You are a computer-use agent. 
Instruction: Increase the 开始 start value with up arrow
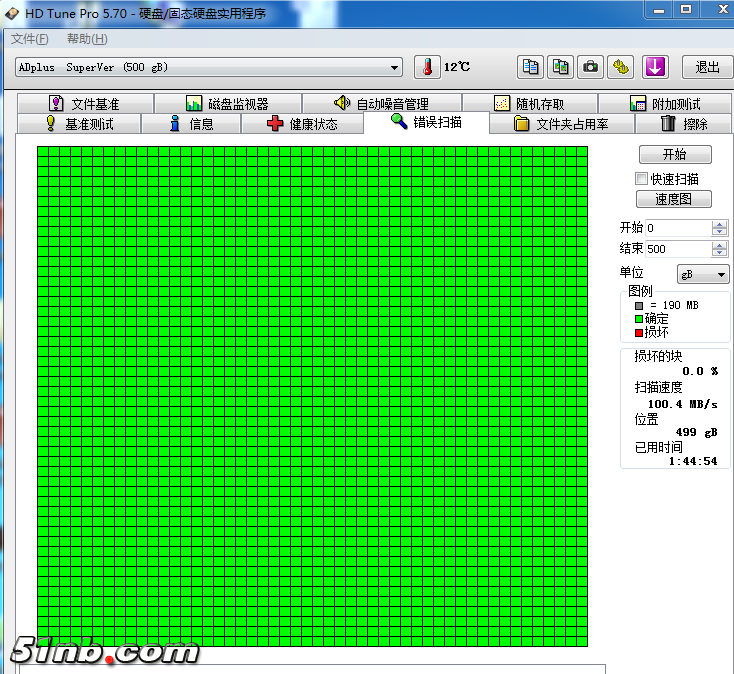point(720,224)
